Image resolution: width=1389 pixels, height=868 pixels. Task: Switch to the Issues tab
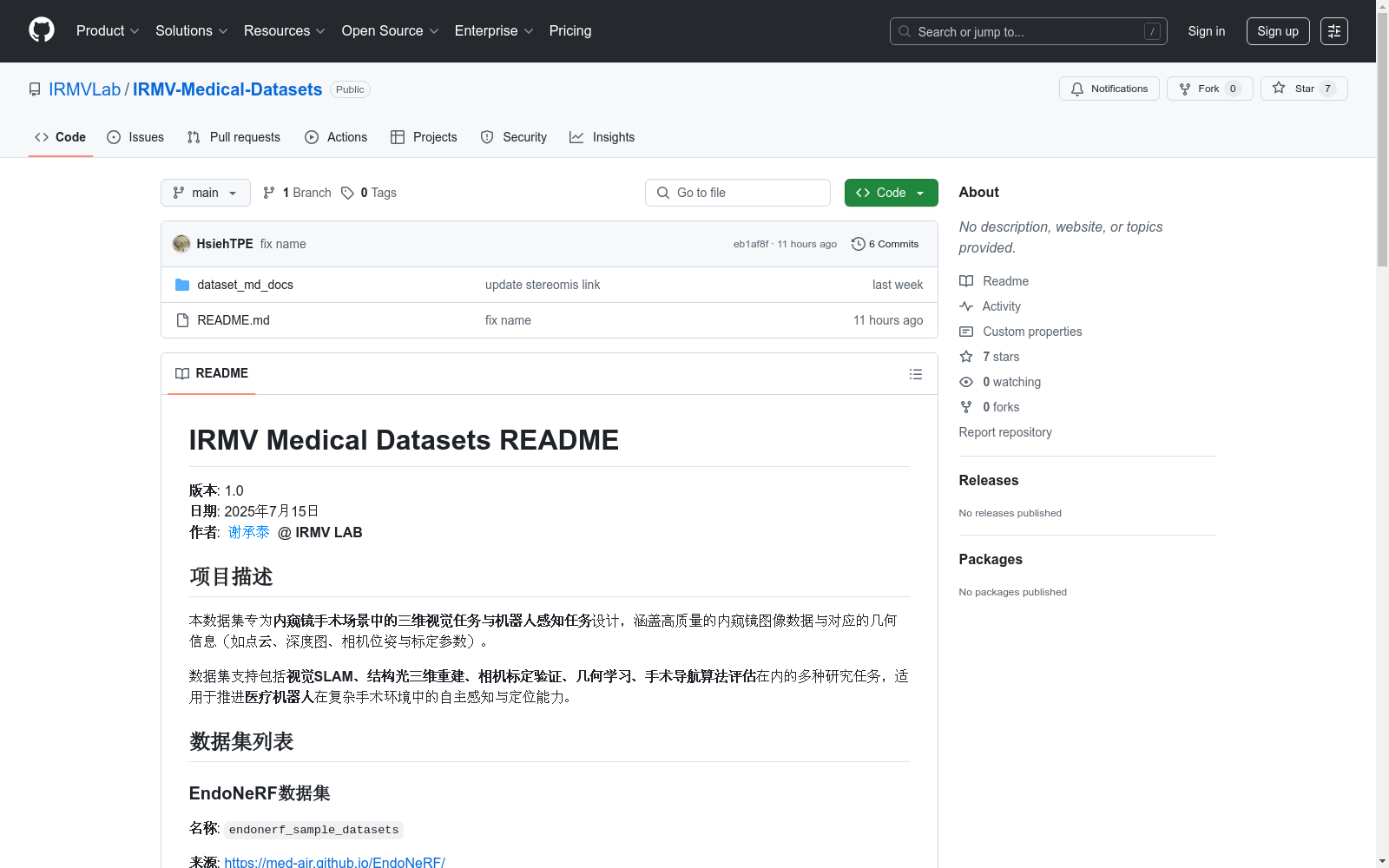click(x=135, y=137)
